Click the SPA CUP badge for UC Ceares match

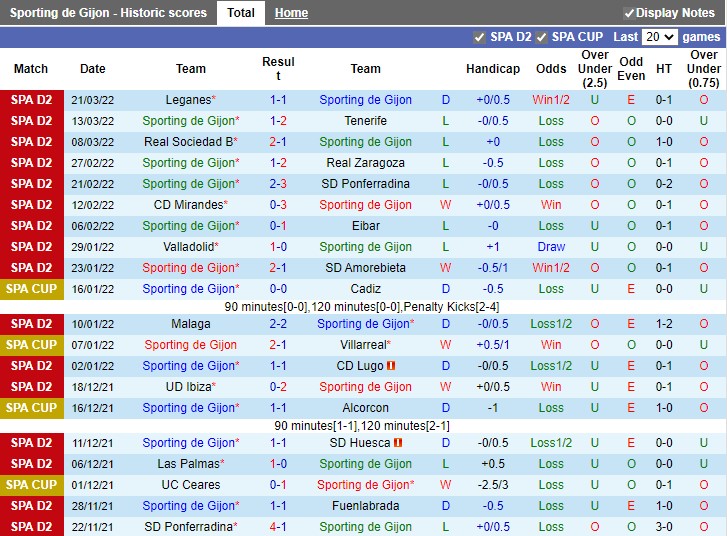tap(31, 485)
